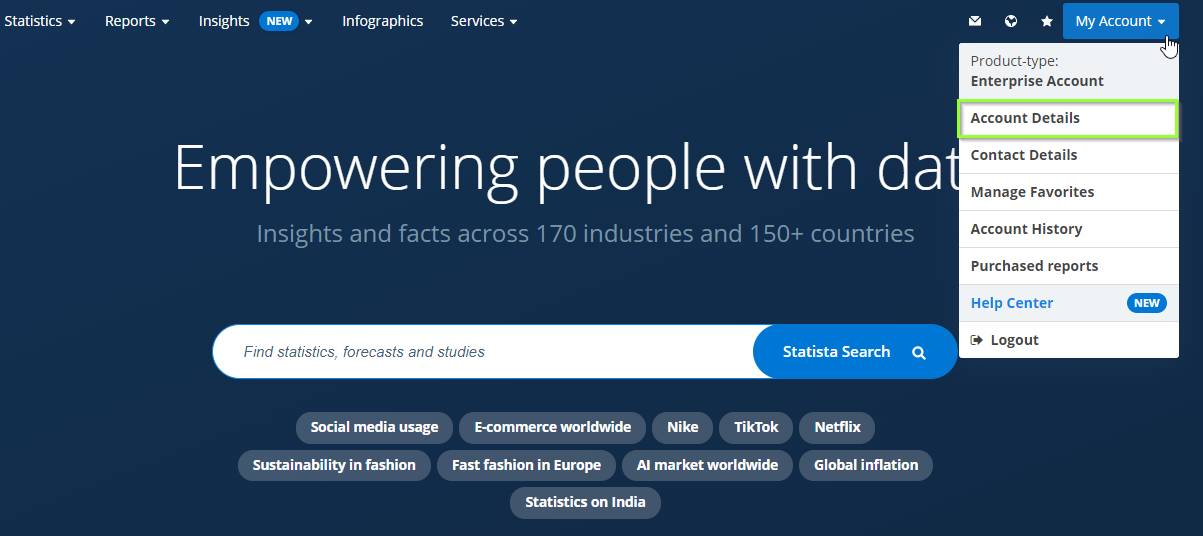Click the Nike topic tag
1203x536 pixels.
[x=683, y=427]
